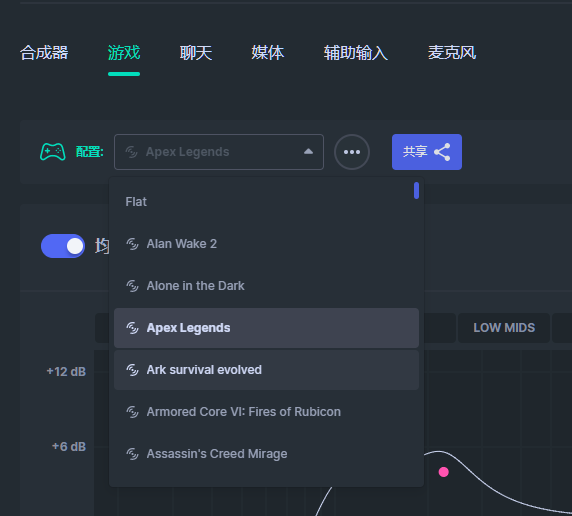Choose the Flat preset
Viewport: 572px width, 516px height.
[x=266, y=202]
